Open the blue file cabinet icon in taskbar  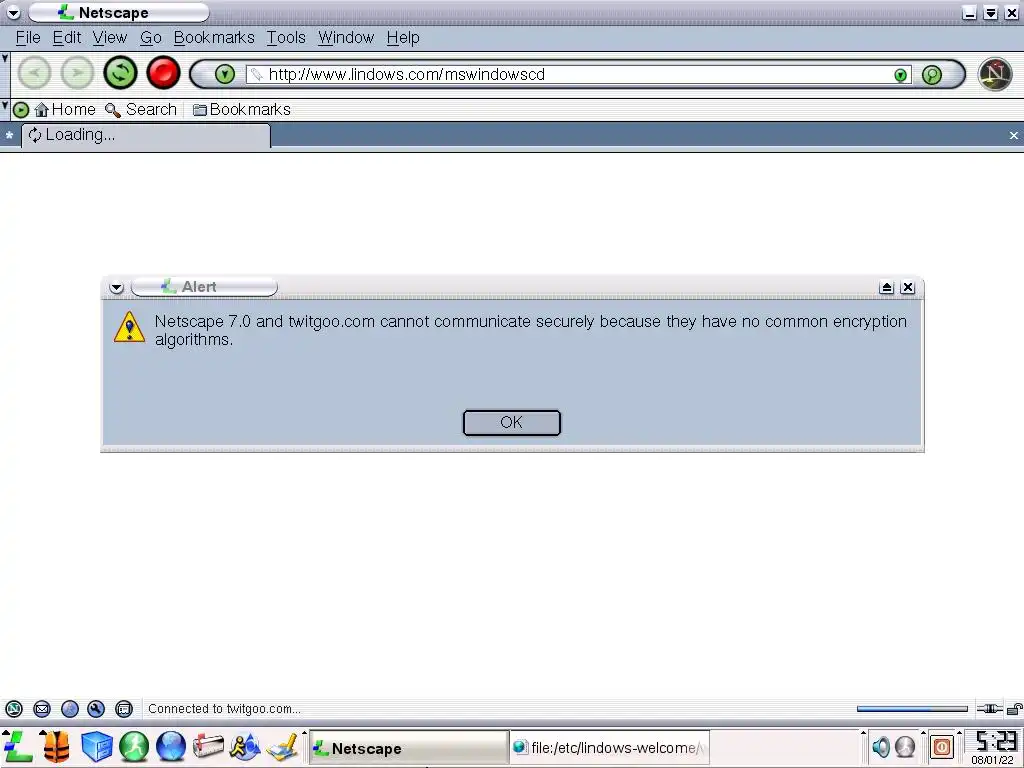tap(97, 746)
